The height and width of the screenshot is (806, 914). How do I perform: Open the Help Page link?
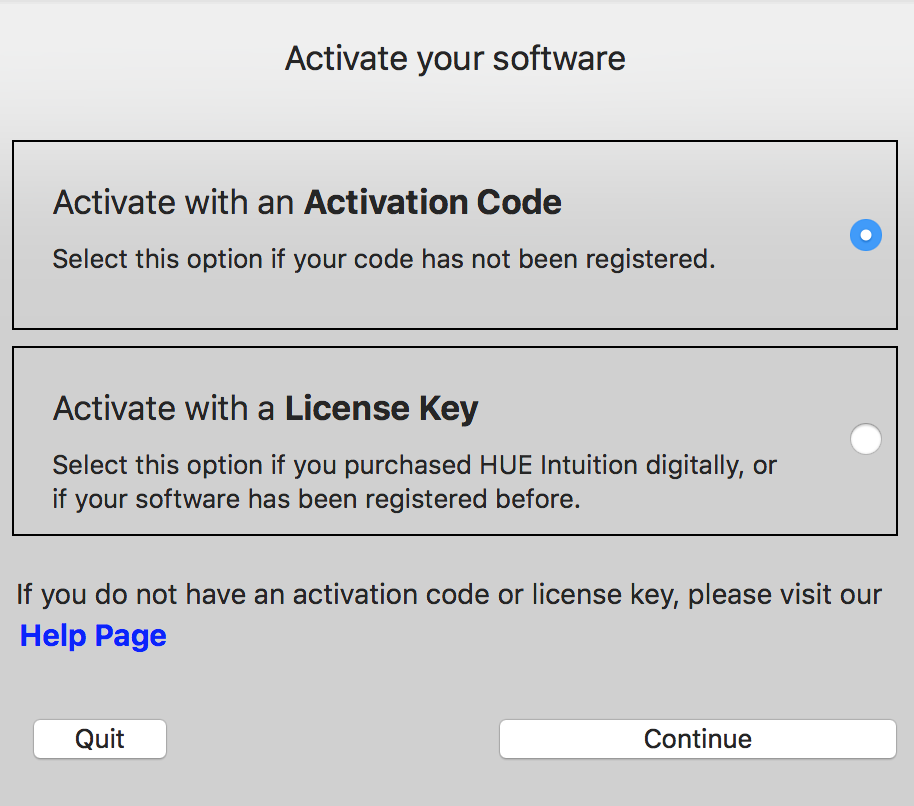[93, 635]
